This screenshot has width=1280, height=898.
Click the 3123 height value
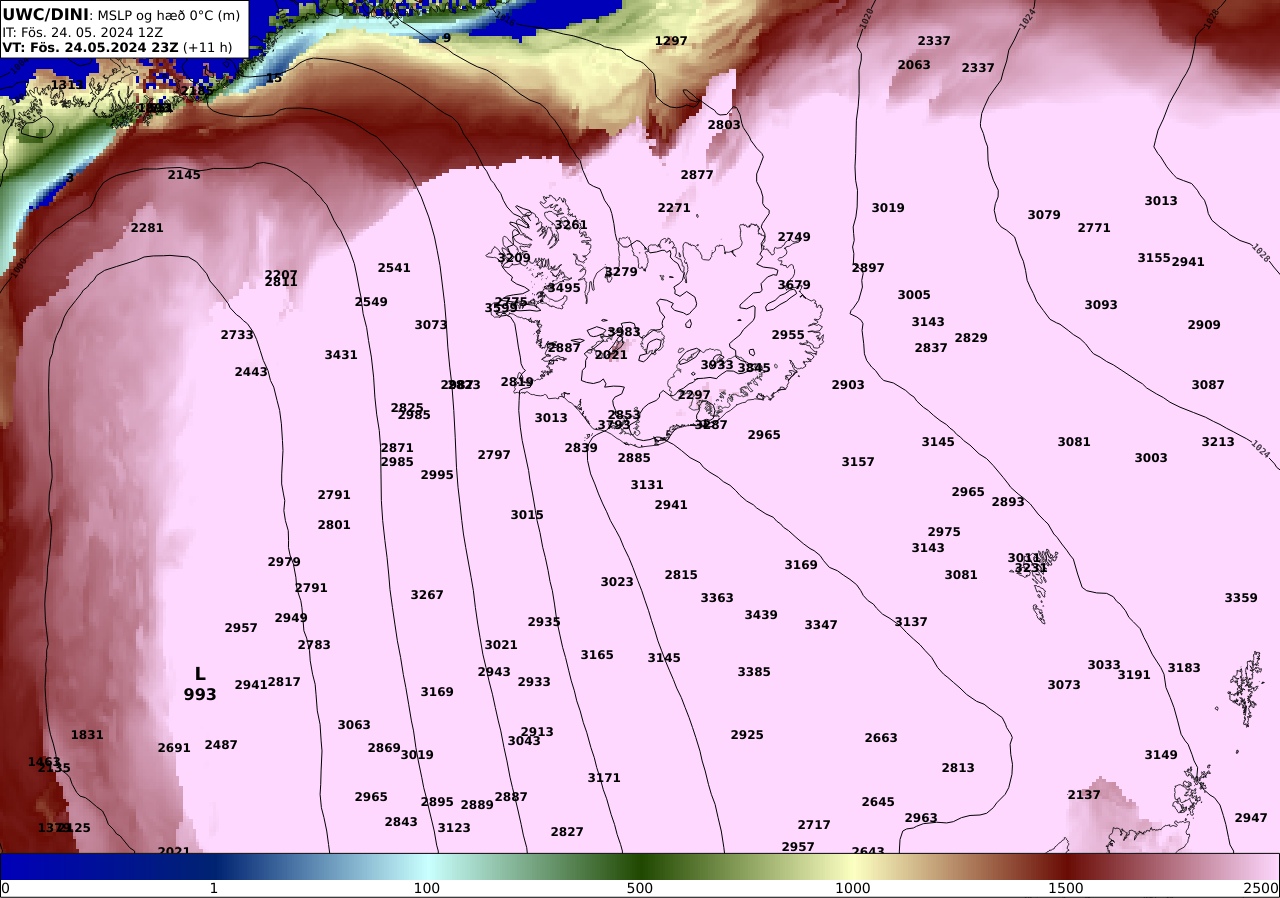tap(454, 828)
